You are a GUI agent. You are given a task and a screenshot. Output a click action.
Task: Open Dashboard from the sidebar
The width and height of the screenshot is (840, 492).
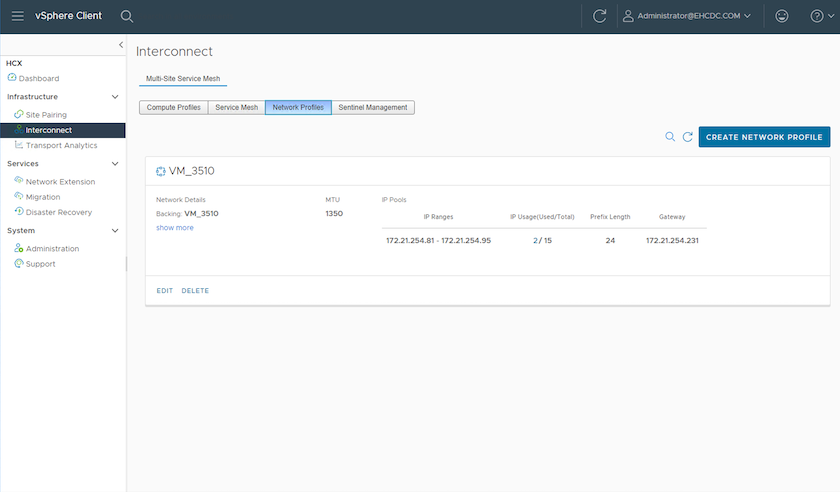(39, 78)
